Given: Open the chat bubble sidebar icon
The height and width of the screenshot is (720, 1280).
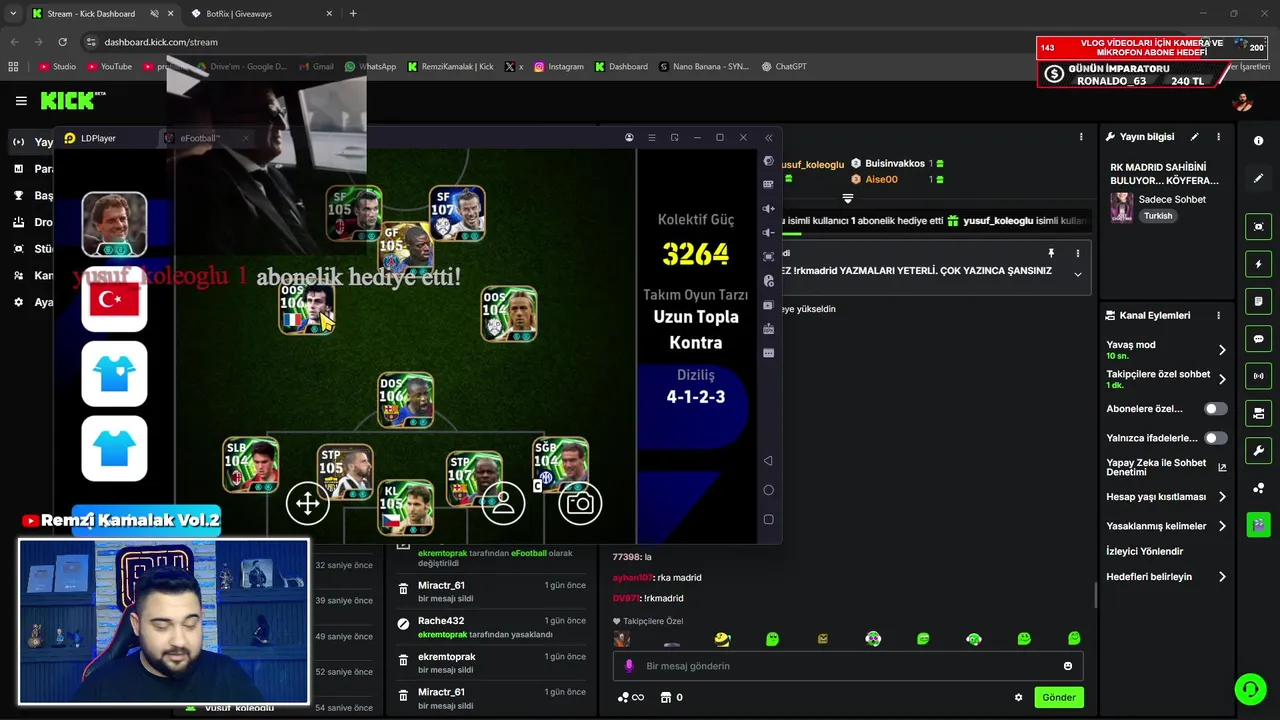Looking at the screenshot, I should [1258, 339].
